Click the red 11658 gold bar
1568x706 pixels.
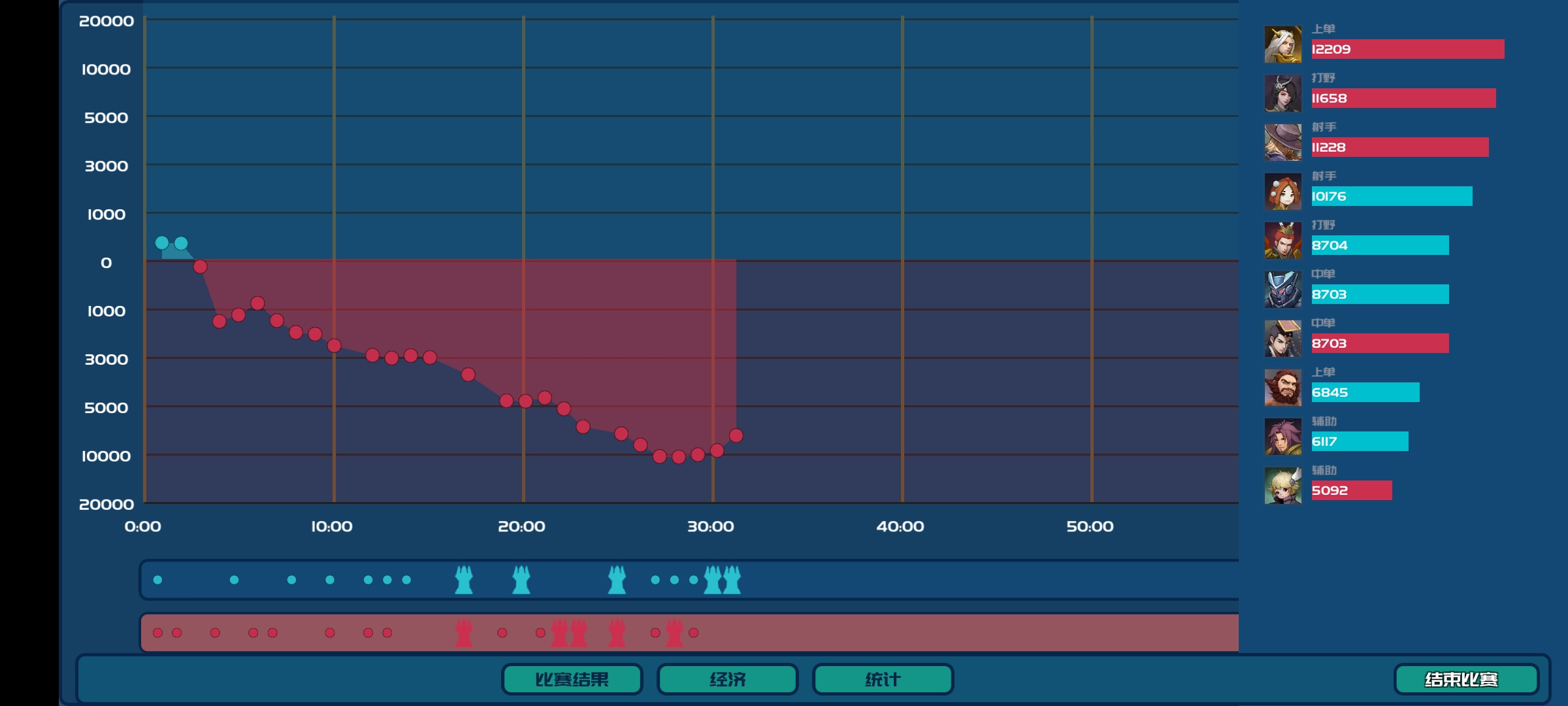(x=1403, y=98)
